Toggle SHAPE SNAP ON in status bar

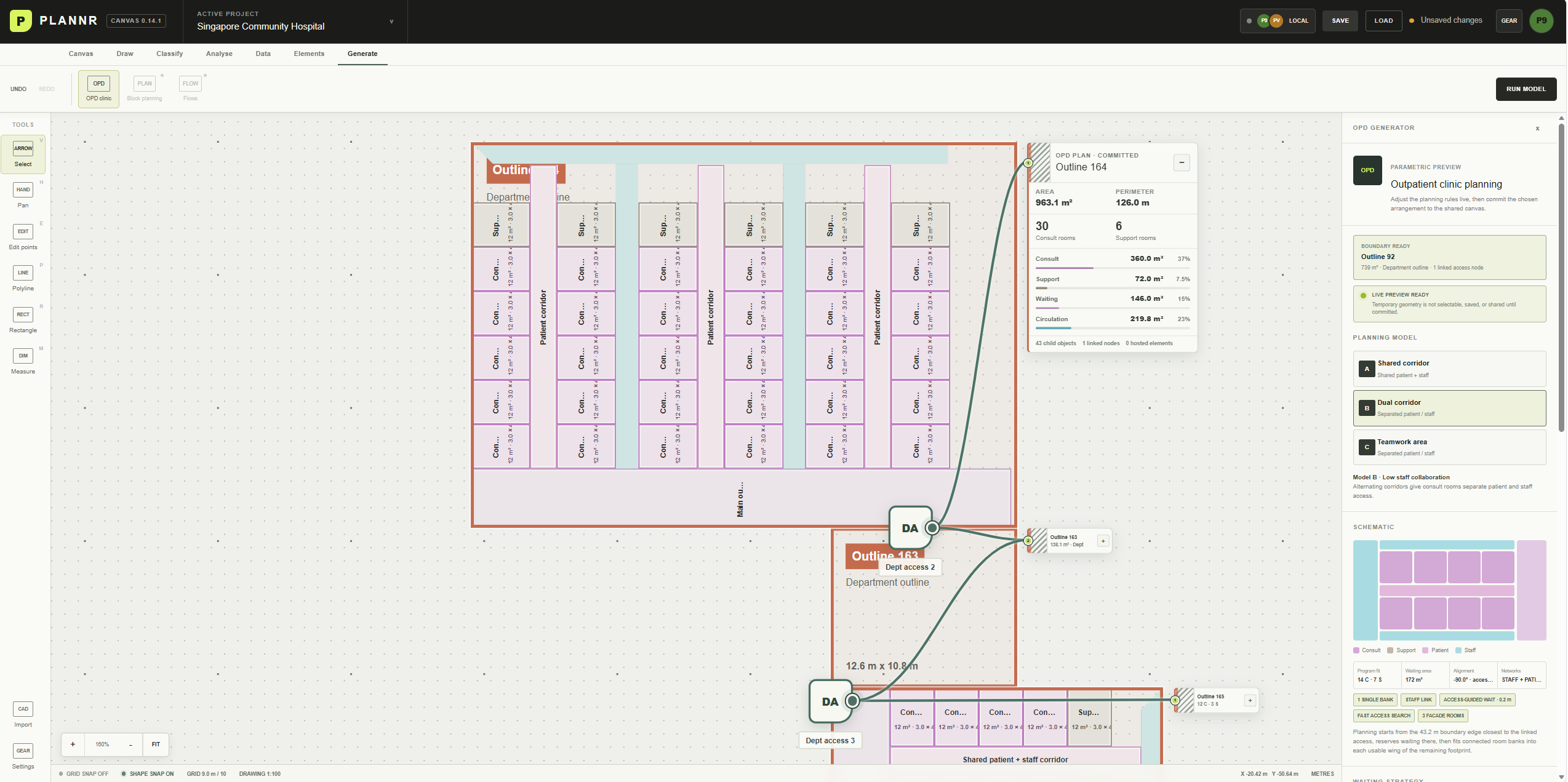click(148, 774)
